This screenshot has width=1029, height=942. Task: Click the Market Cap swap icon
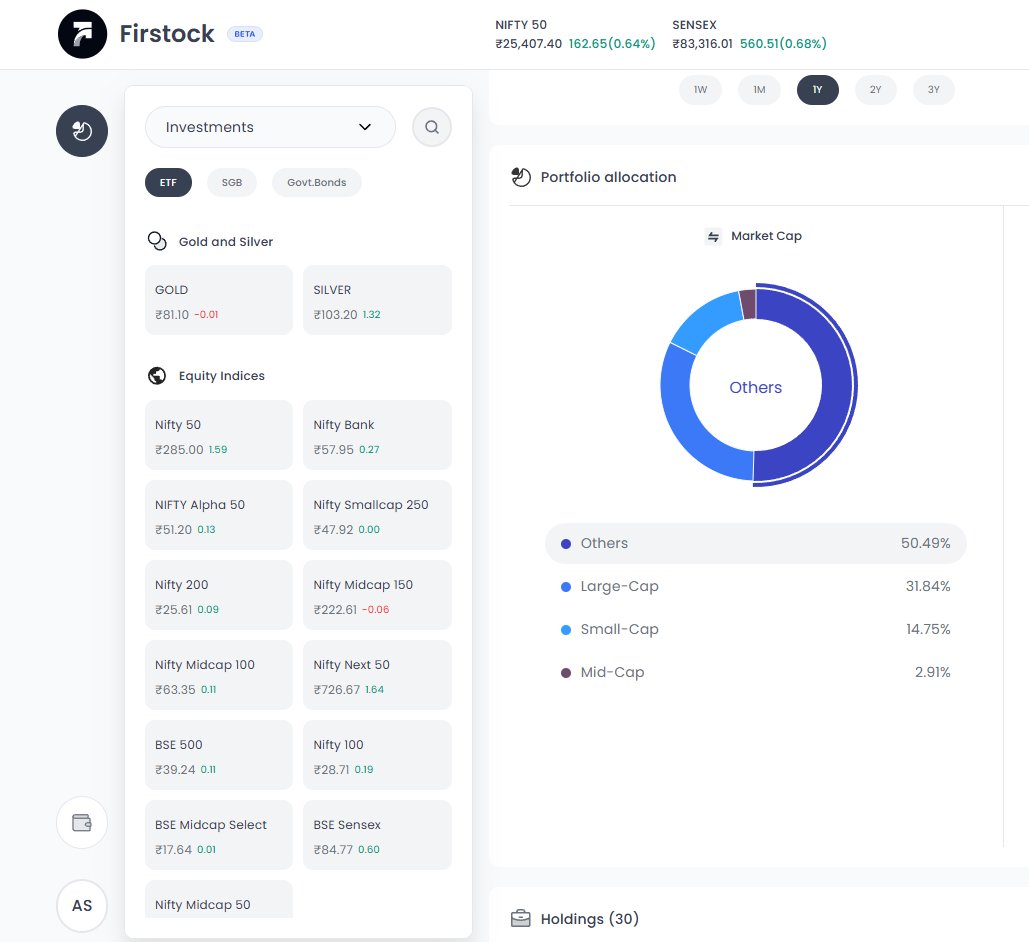pyautogui.click(x=713, y=236)
